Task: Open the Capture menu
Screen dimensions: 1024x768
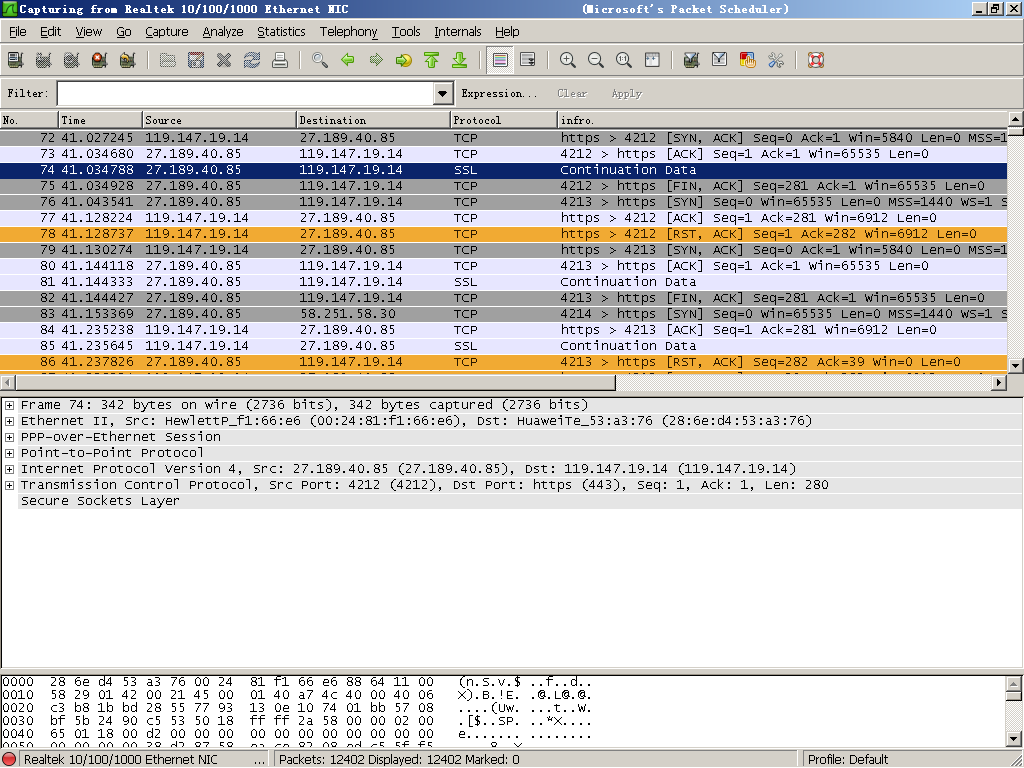Action: tap(167, 31)
